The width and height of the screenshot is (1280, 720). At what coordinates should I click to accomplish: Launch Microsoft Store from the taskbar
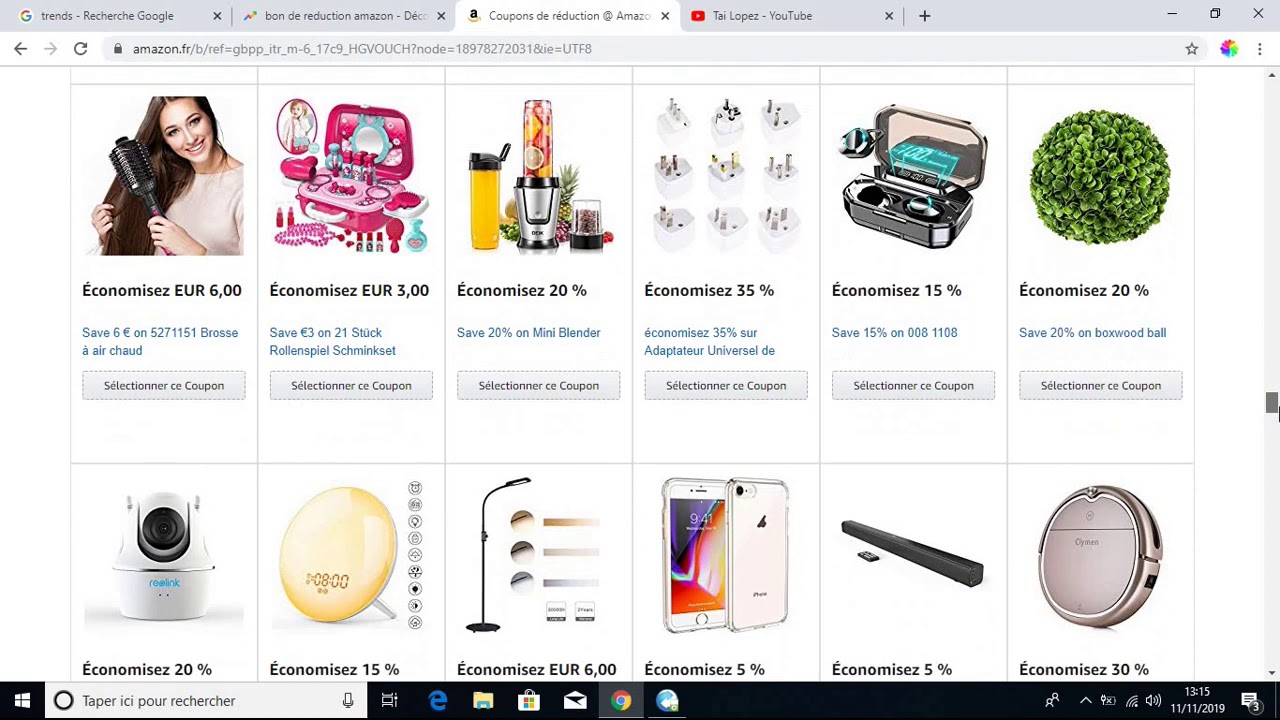[x=529, y=700]
